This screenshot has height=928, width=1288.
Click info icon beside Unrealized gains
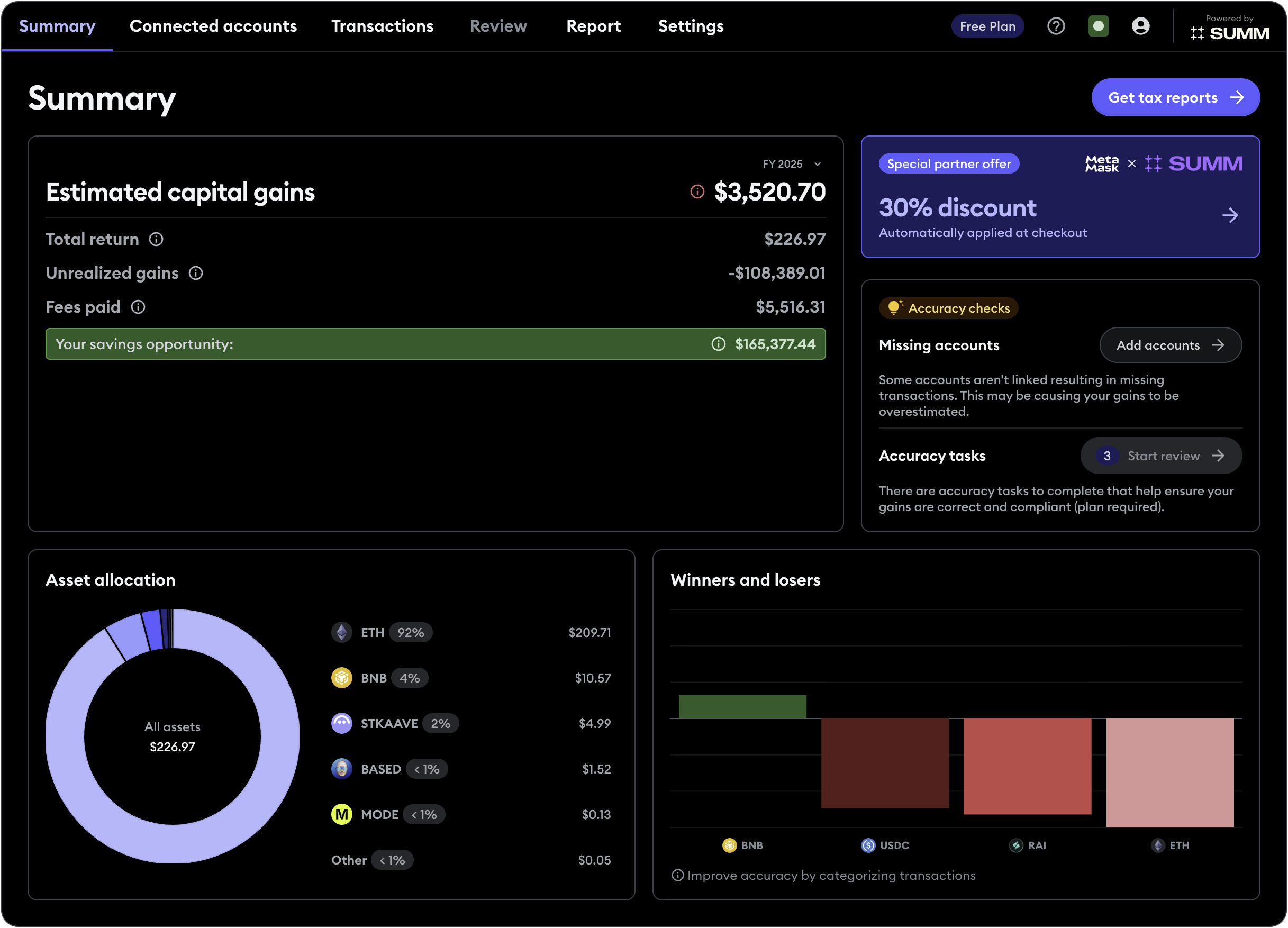196,273
